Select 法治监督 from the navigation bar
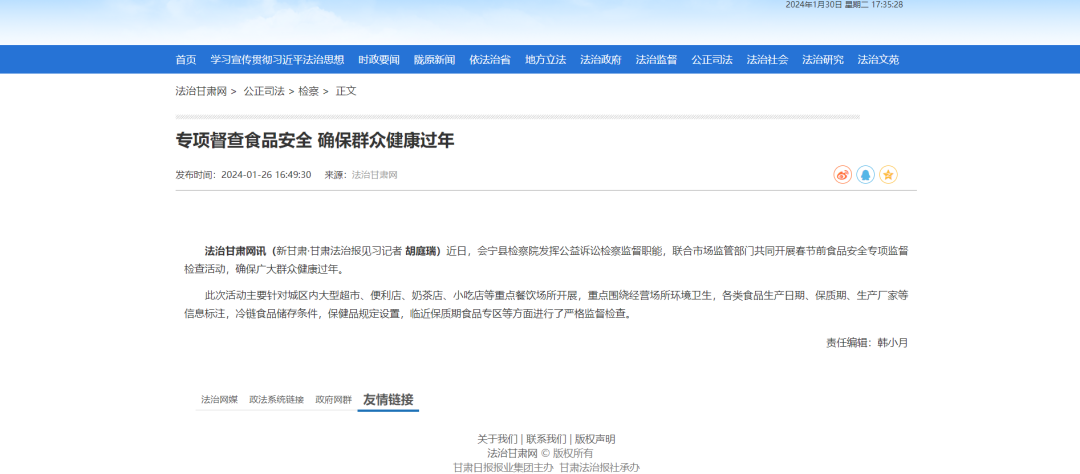Image resolution: width=1080 pixels, height=474 pixels. pos(656,60)
